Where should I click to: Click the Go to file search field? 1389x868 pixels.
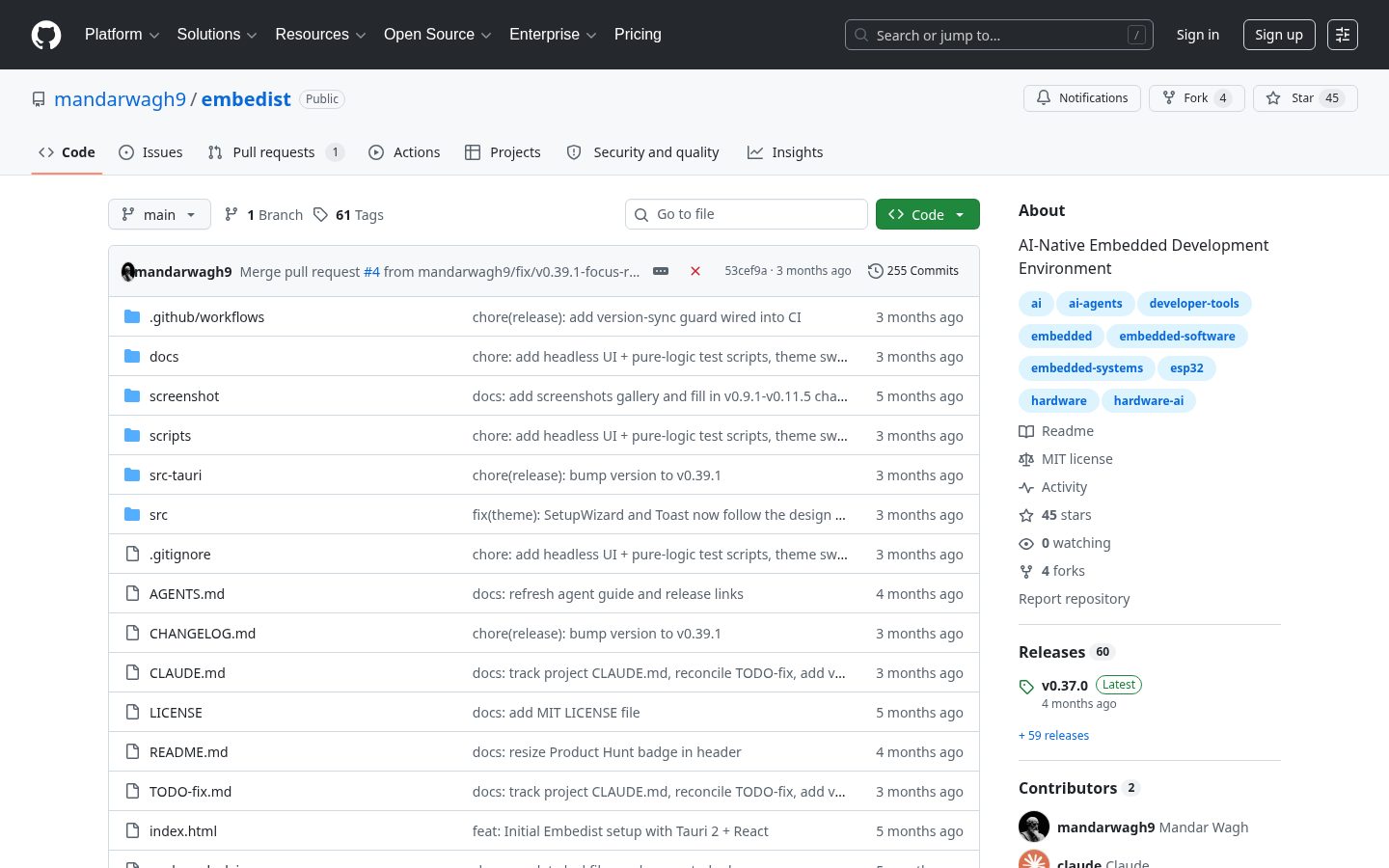(x=747, y=214)
